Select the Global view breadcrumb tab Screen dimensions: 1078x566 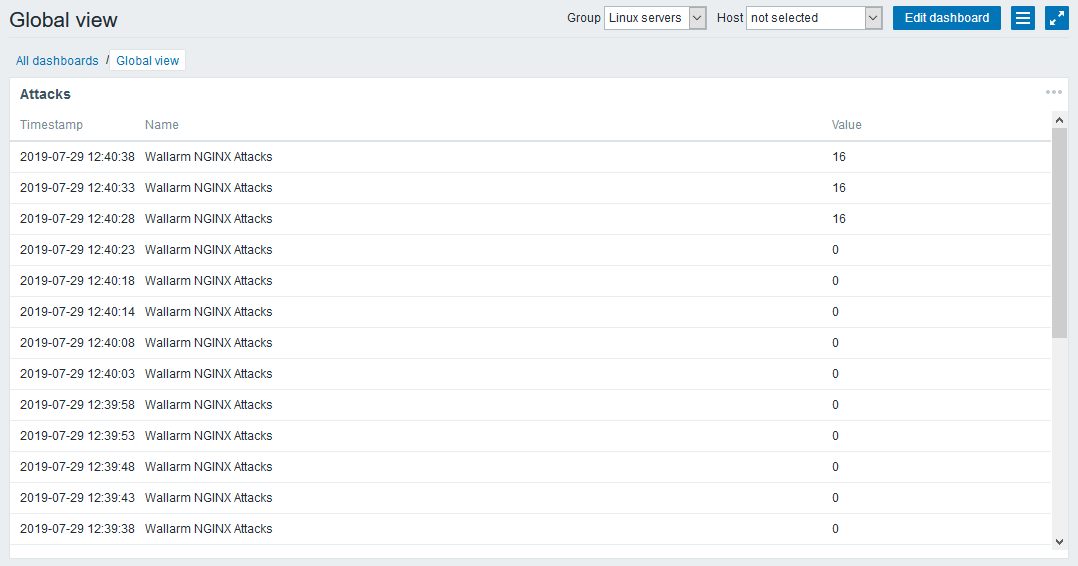(x=147, y=61)
